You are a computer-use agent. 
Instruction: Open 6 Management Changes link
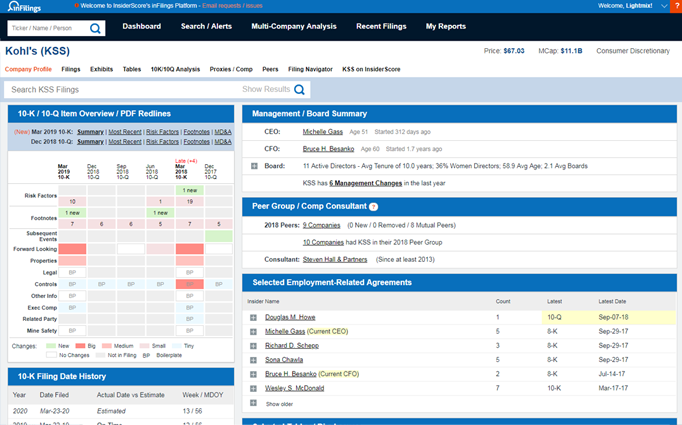point(365,183)
